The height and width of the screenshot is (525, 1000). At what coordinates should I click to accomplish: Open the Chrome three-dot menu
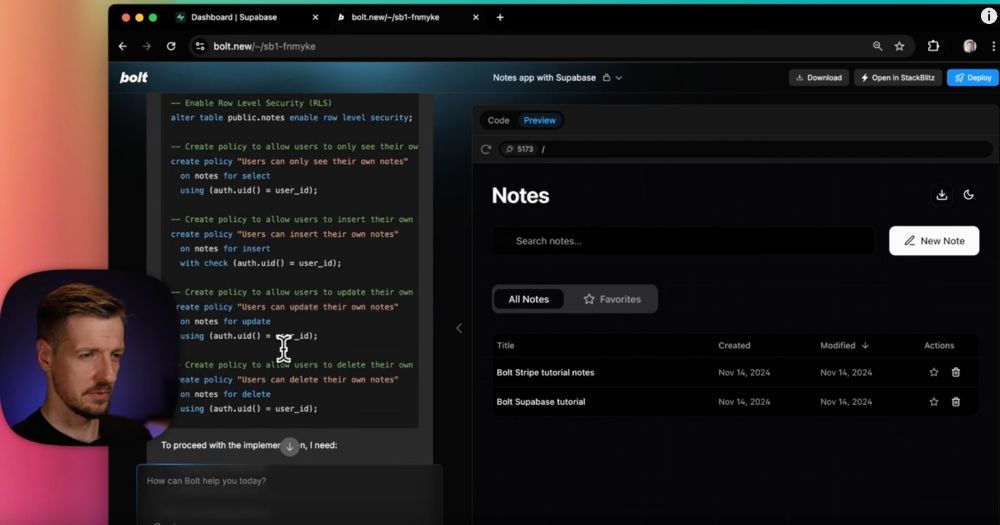(994, 46)
